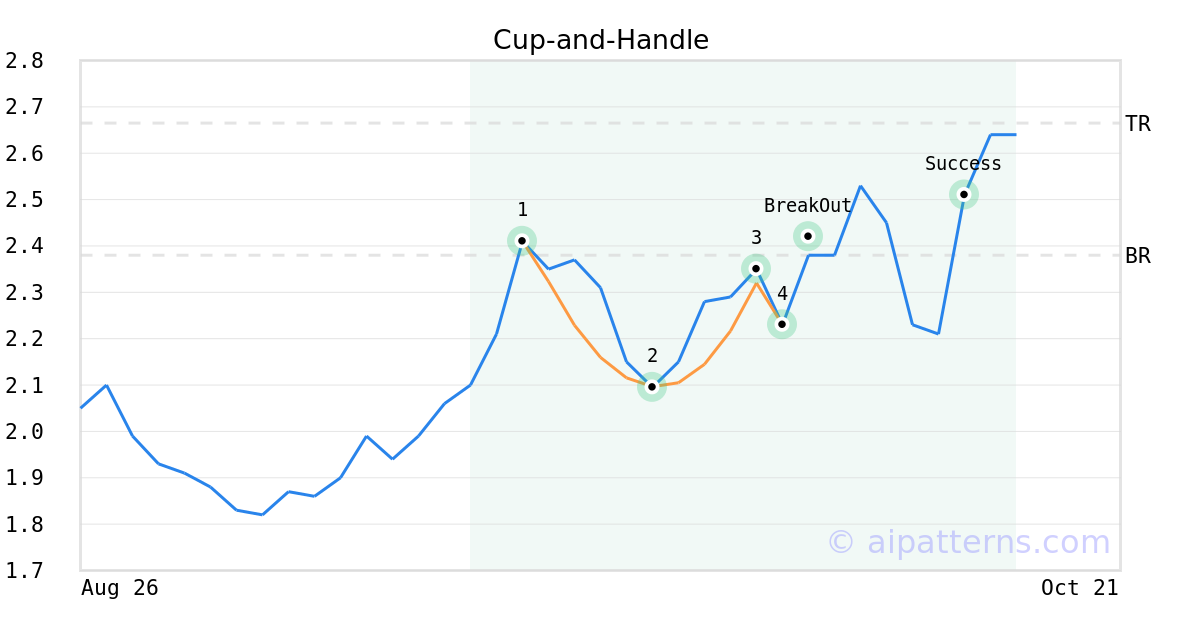
Task: Click the Success point marker
Action: pos(964,194)
